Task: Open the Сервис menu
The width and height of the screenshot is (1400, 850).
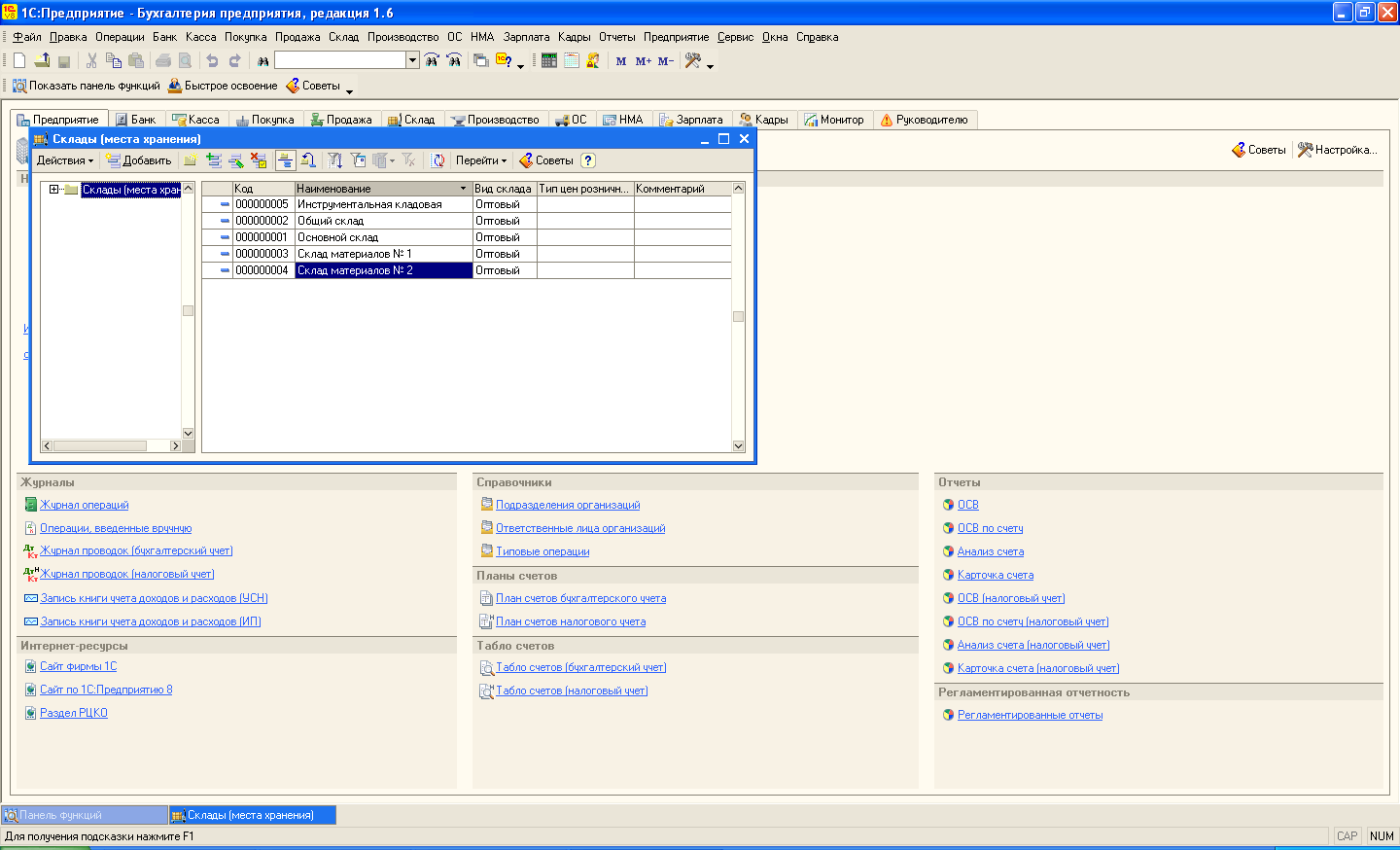Action: pyautogui.click(x=735, y=37)
